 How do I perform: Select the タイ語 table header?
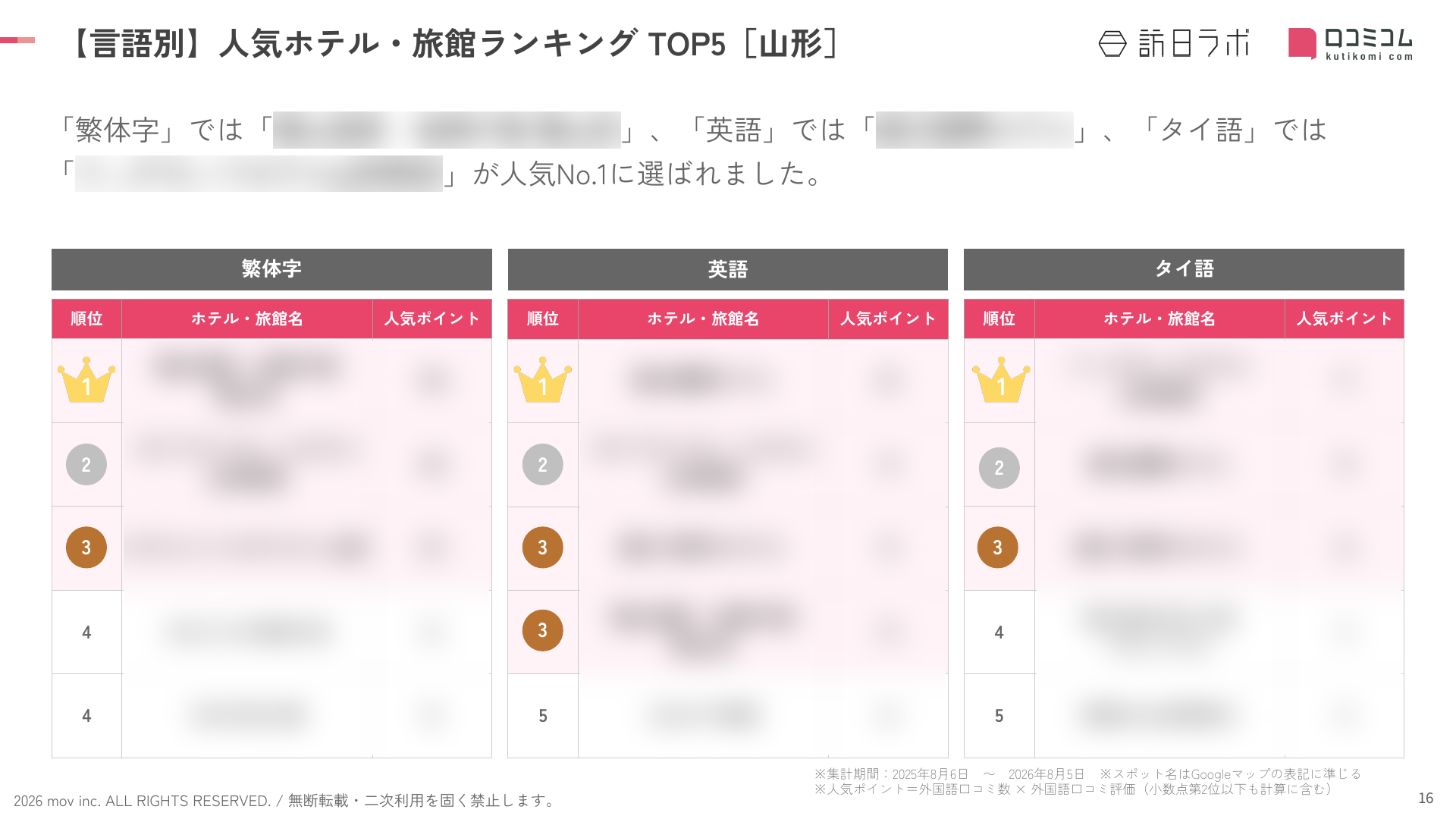(x=1184, y=269)
